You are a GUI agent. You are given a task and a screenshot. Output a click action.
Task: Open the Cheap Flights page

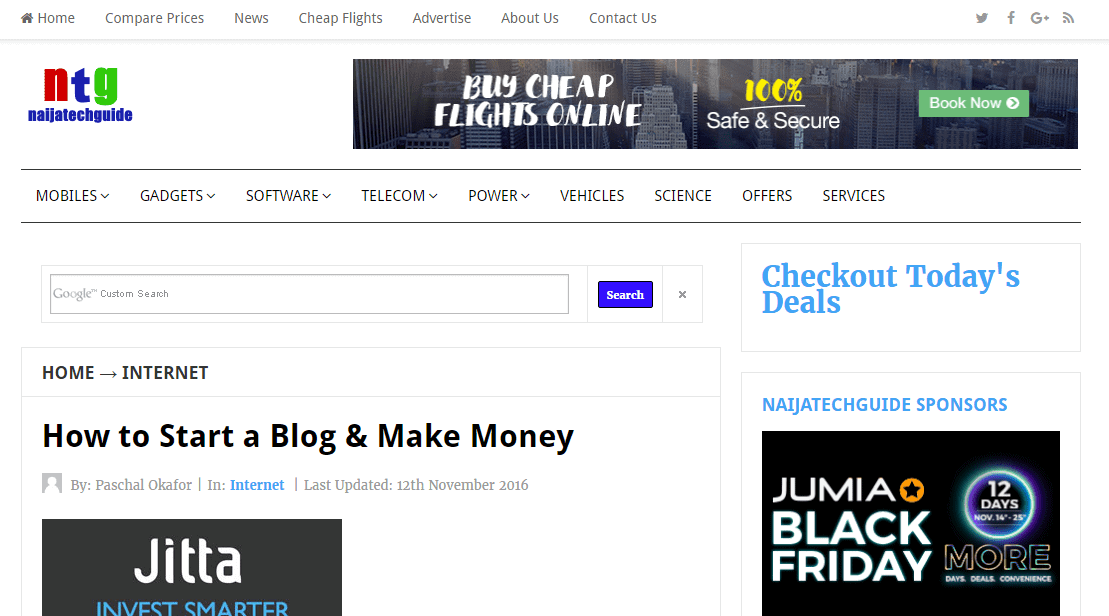pyautogui.click(x=340, y=18)
